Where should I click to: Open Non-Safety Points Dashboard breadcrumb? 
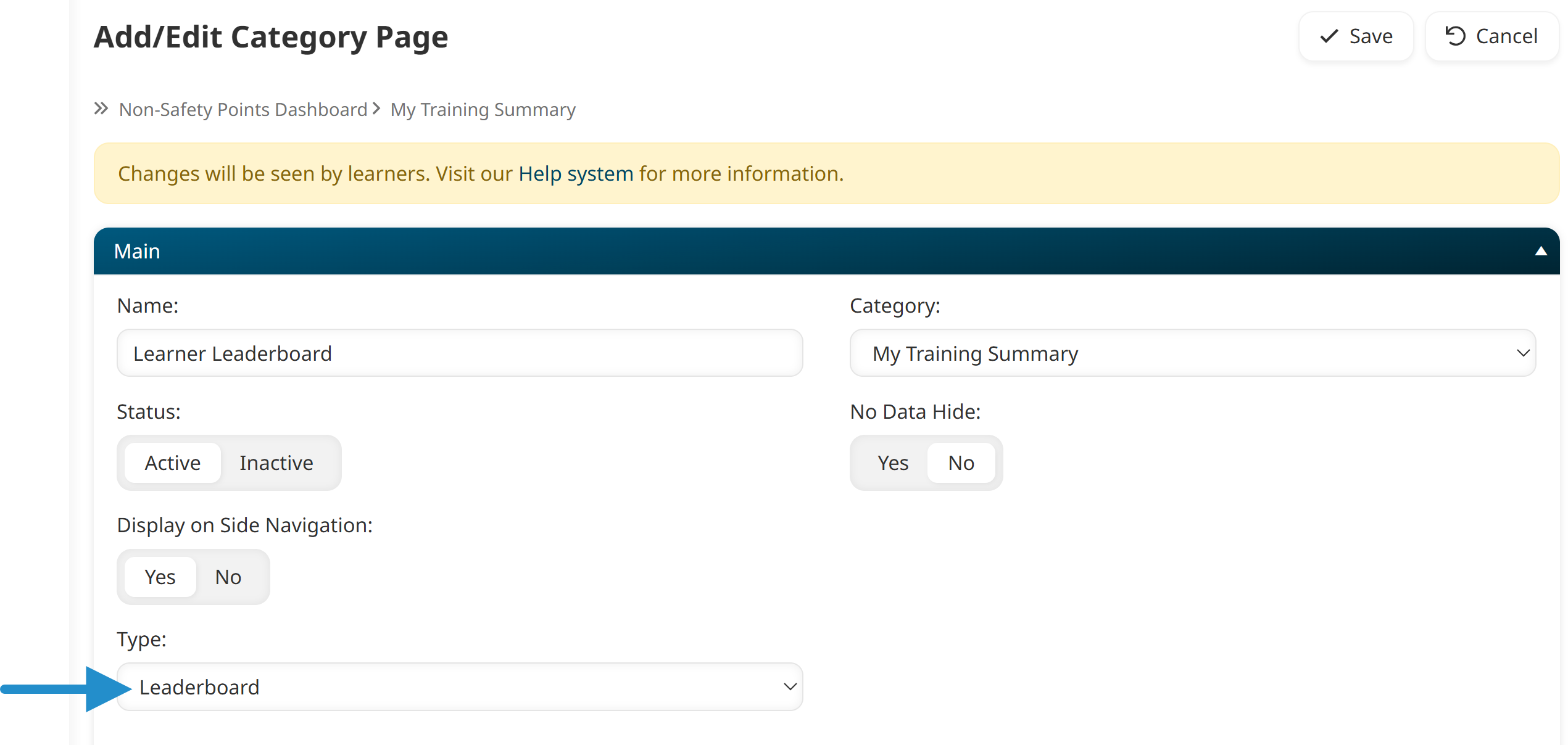click(243, 109)
